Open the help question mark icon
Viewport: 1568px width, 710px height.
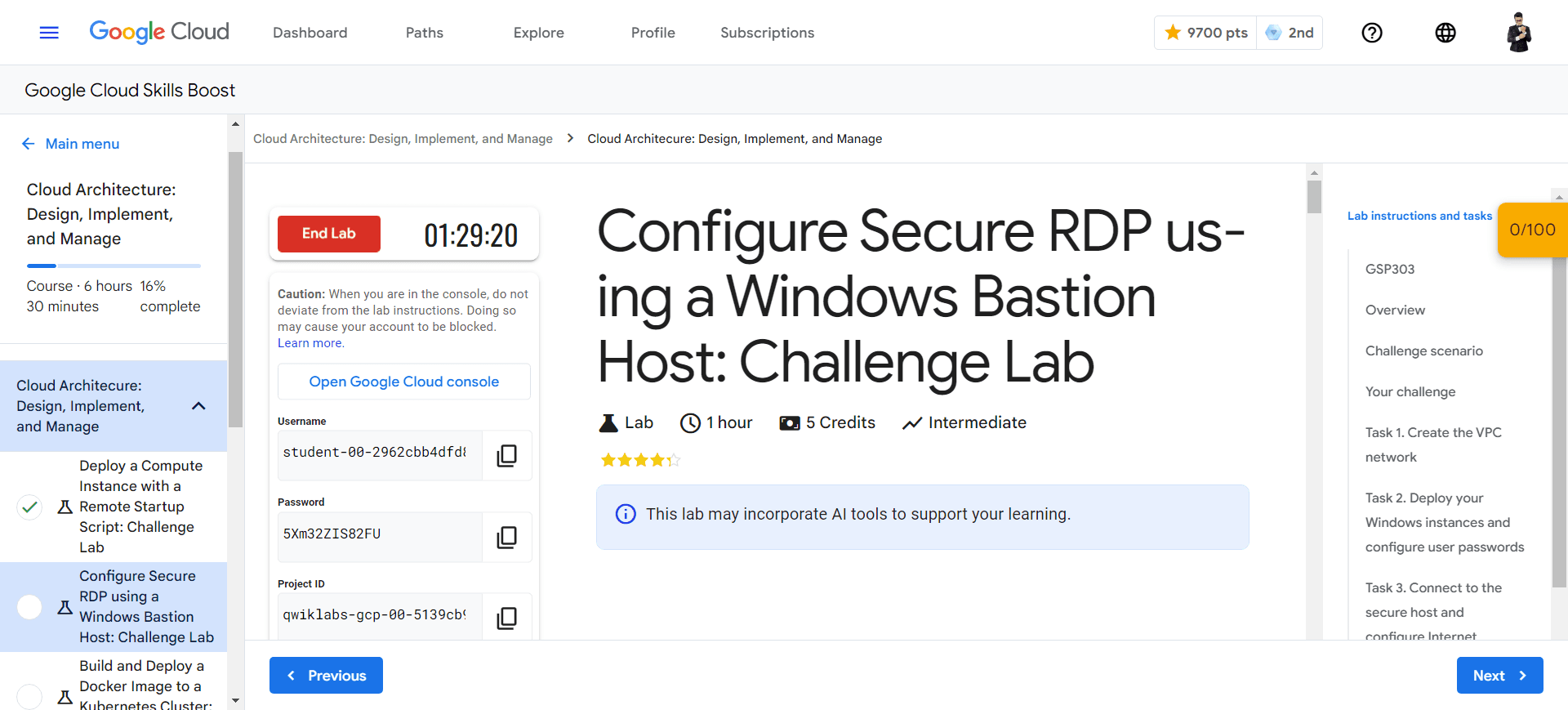[x=1372, y=33]
